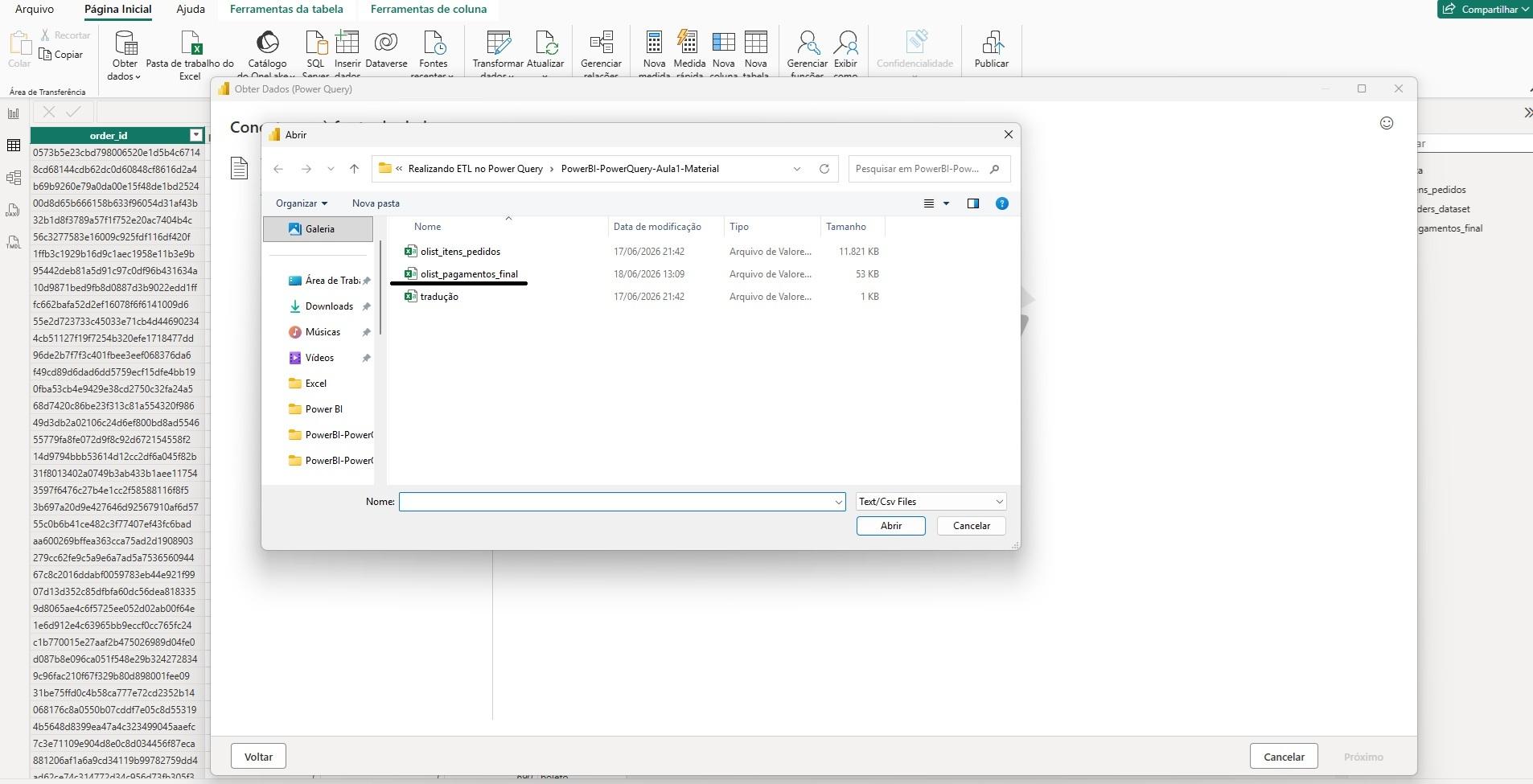Click Pasta de trabalho do Excel icon
The image size is (1533, 784).
click(191, 42)
